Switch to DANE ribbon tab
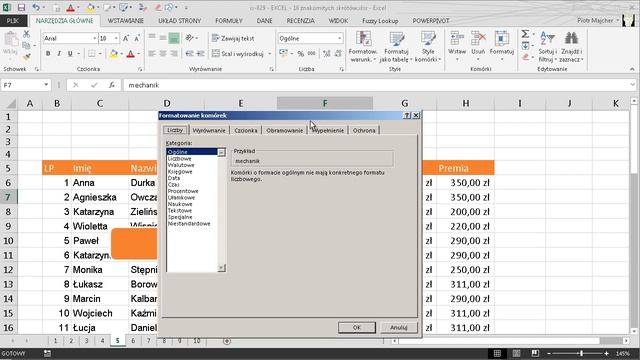The width and height of the screenshot is (640, 360). pyautogui.click(x=264, y=20)
